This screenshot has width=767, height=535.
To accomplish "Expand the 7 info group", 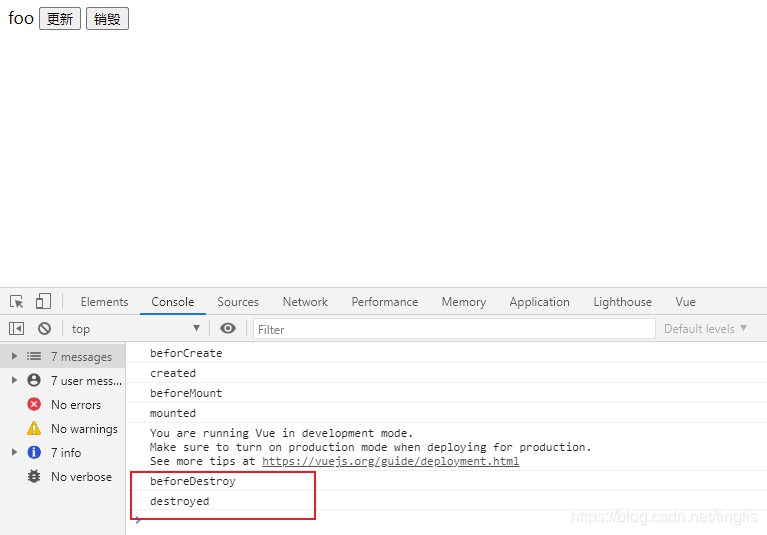I will point(14,452).
